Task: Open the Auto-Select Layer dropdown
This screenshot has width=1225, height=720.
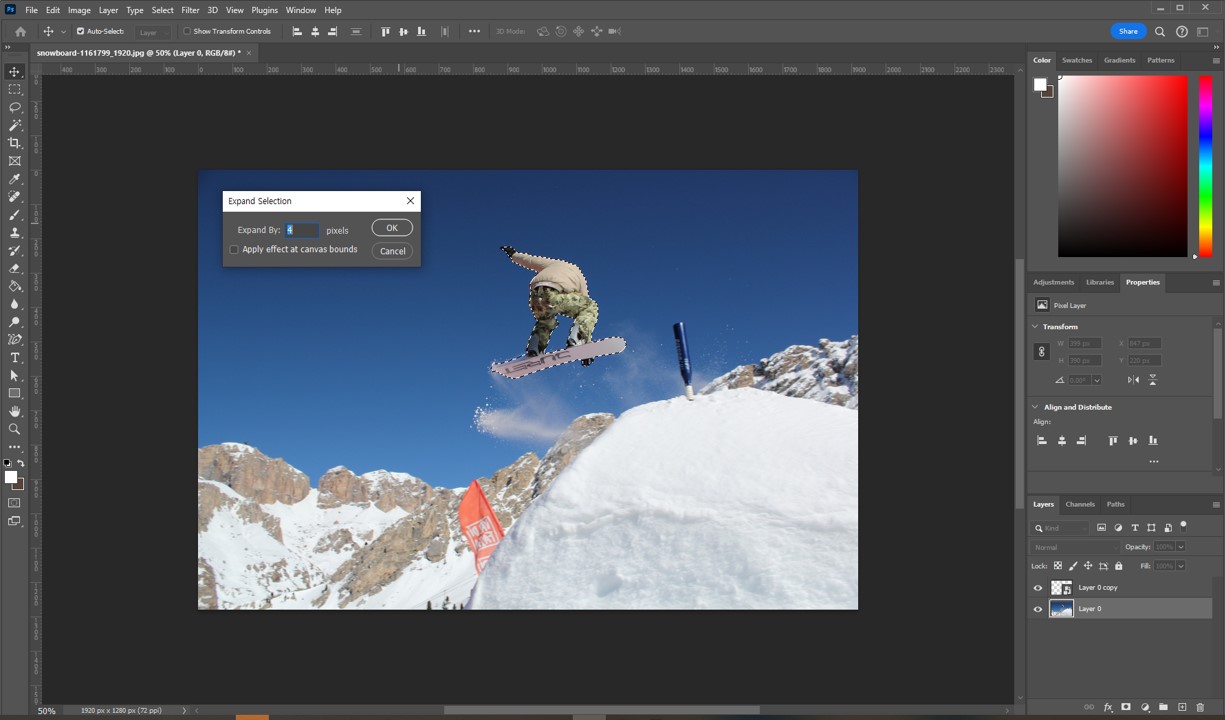Action: coord(154,32)
